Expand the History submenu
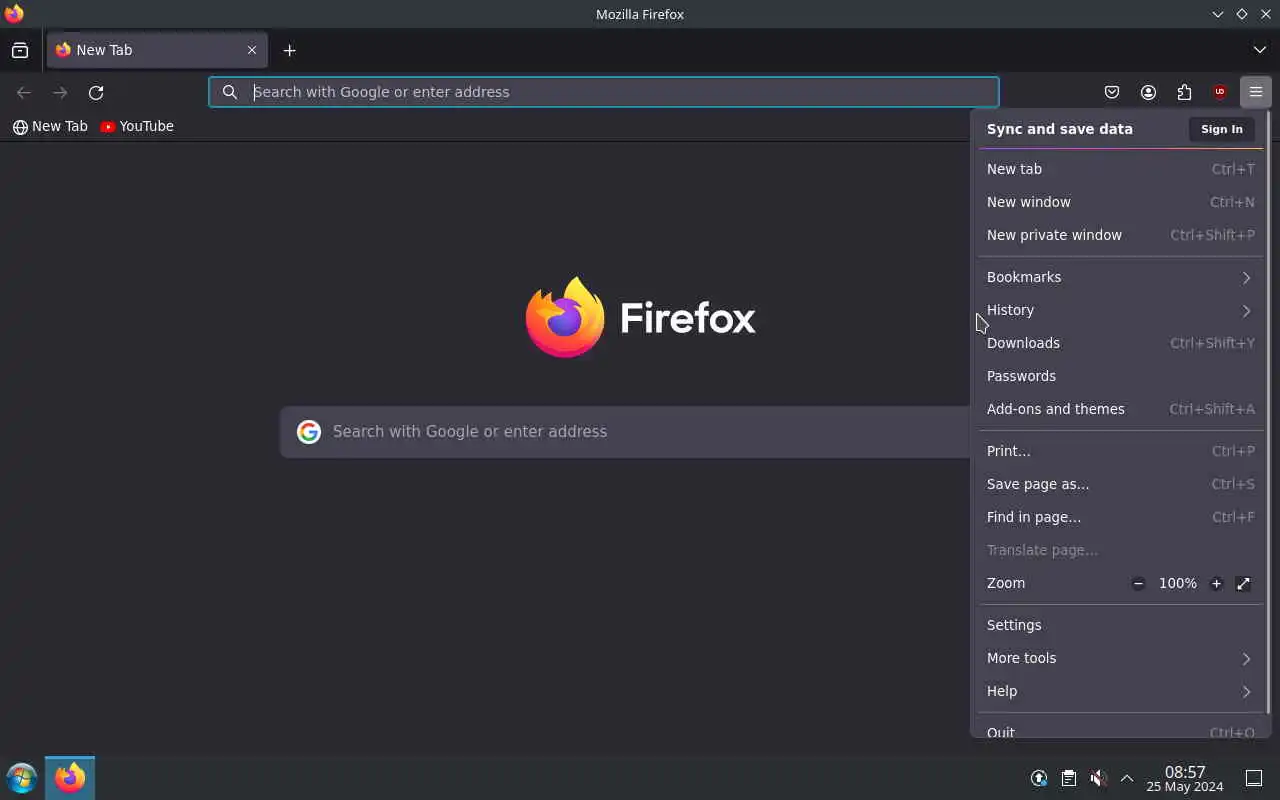 pyautogui.click(x=1120, y=310)
